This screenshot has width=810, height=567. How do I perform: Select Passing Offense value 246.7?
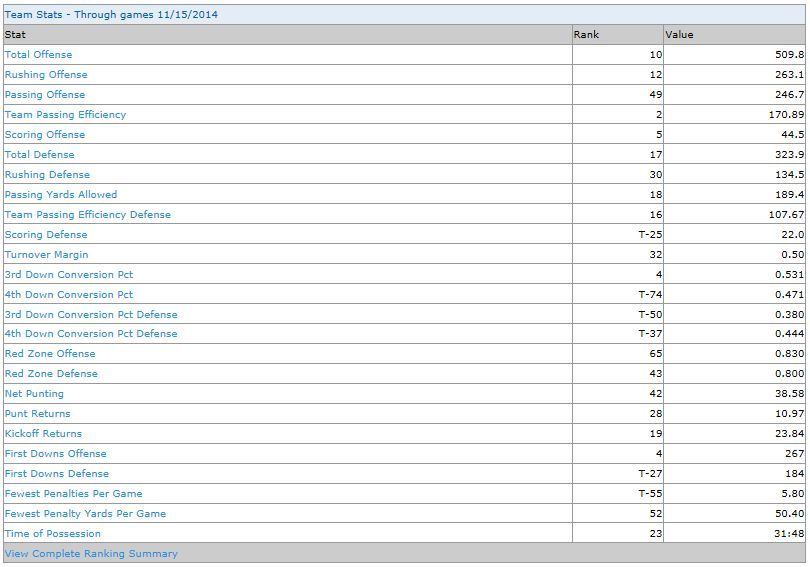pos(789,95)
